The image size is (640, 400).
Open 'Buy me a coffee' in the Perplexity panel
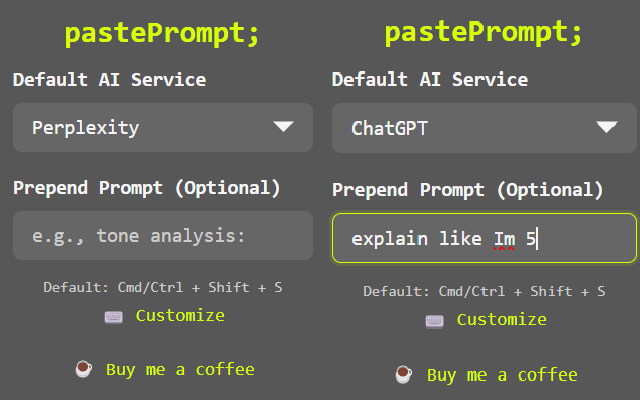point(180,370)
